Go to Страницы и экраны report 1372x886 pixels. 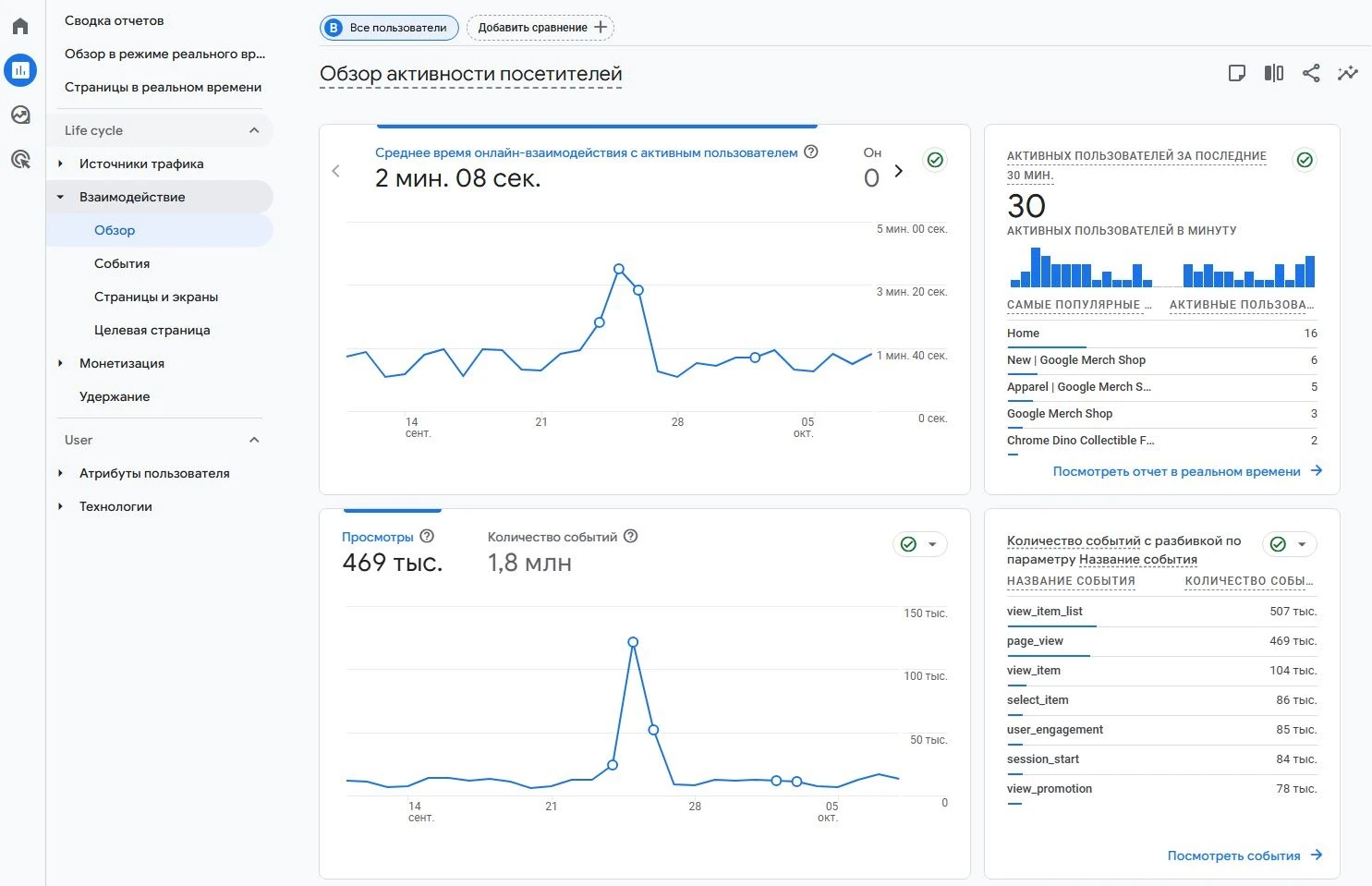(x=156, y=297)
